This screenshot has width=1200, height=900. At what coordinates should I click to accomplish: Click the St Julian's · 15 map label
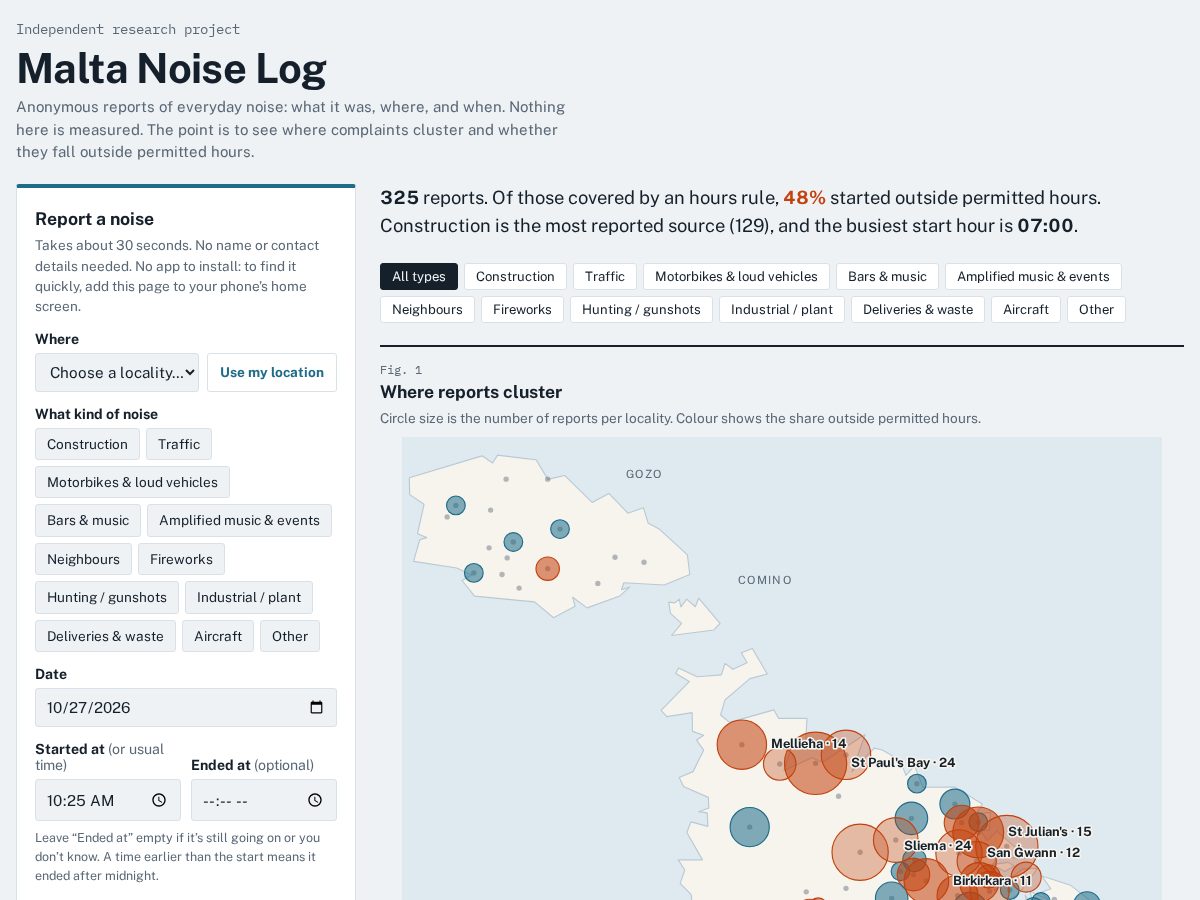pyautogui.click(x=1049, y=831)
